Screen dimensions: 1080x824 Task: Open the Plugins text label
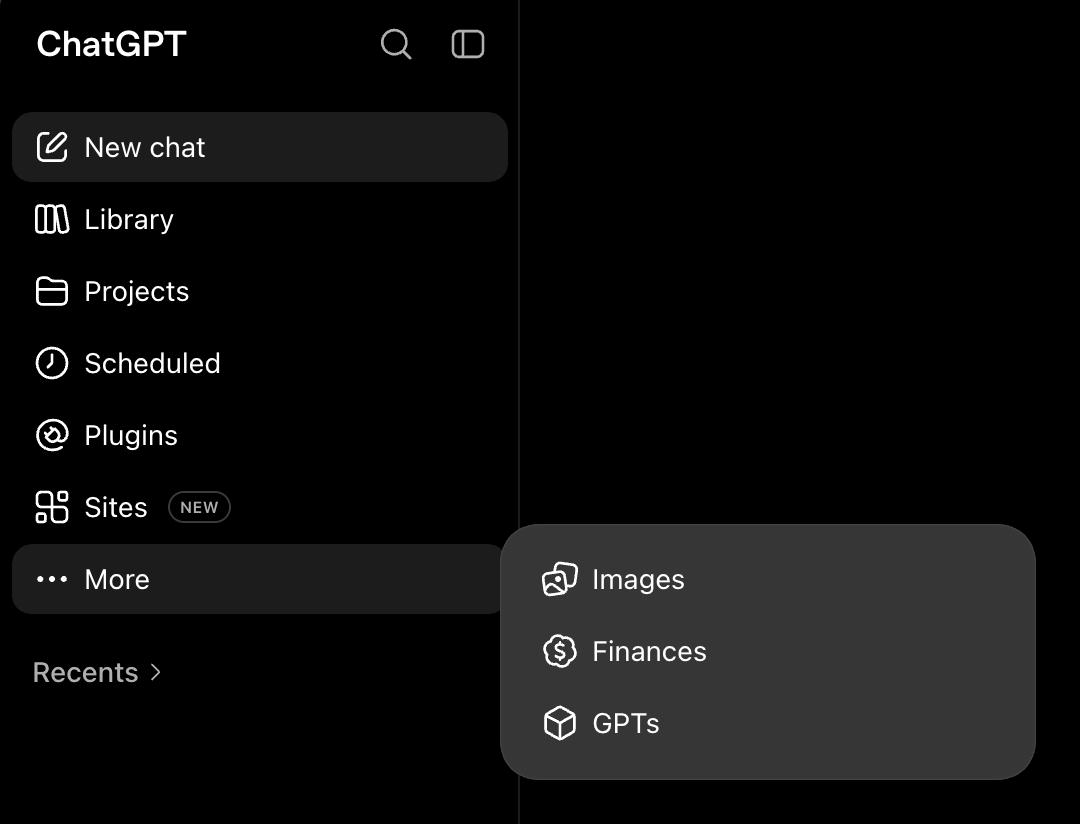[x=131, y=436]
